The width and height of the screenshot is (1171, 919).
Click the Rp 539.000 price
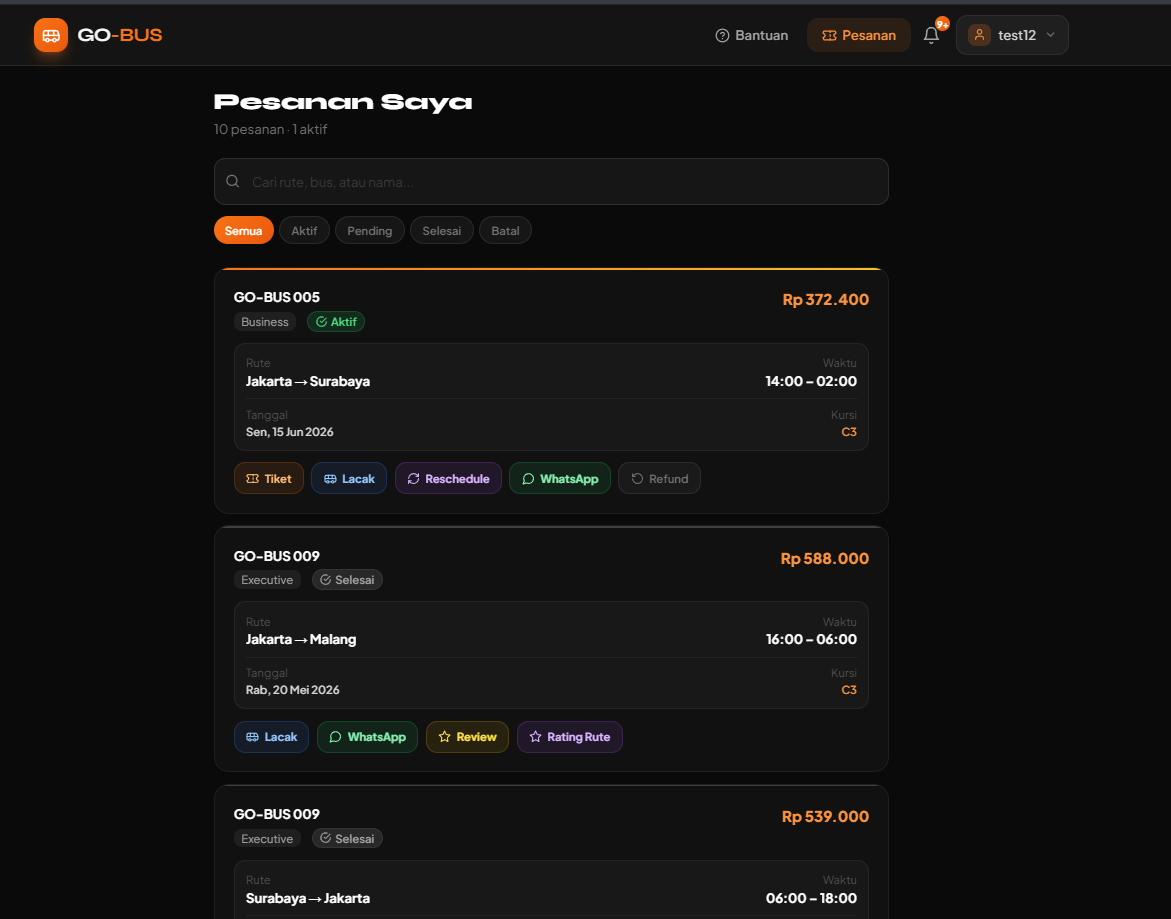pyautogui.click(x=825, y=817)
